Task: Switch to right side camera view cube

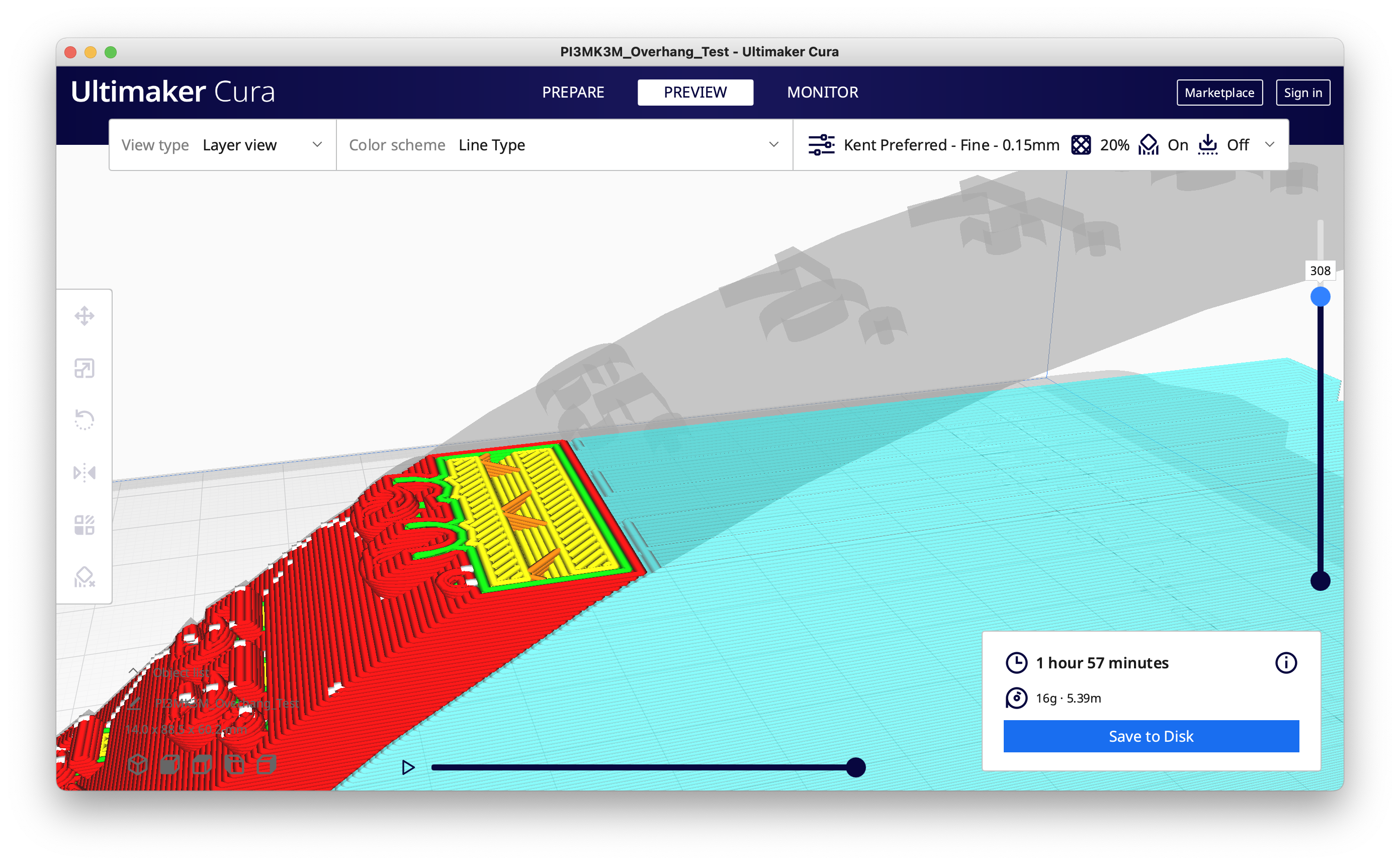Action: click(x=267, y=764)
